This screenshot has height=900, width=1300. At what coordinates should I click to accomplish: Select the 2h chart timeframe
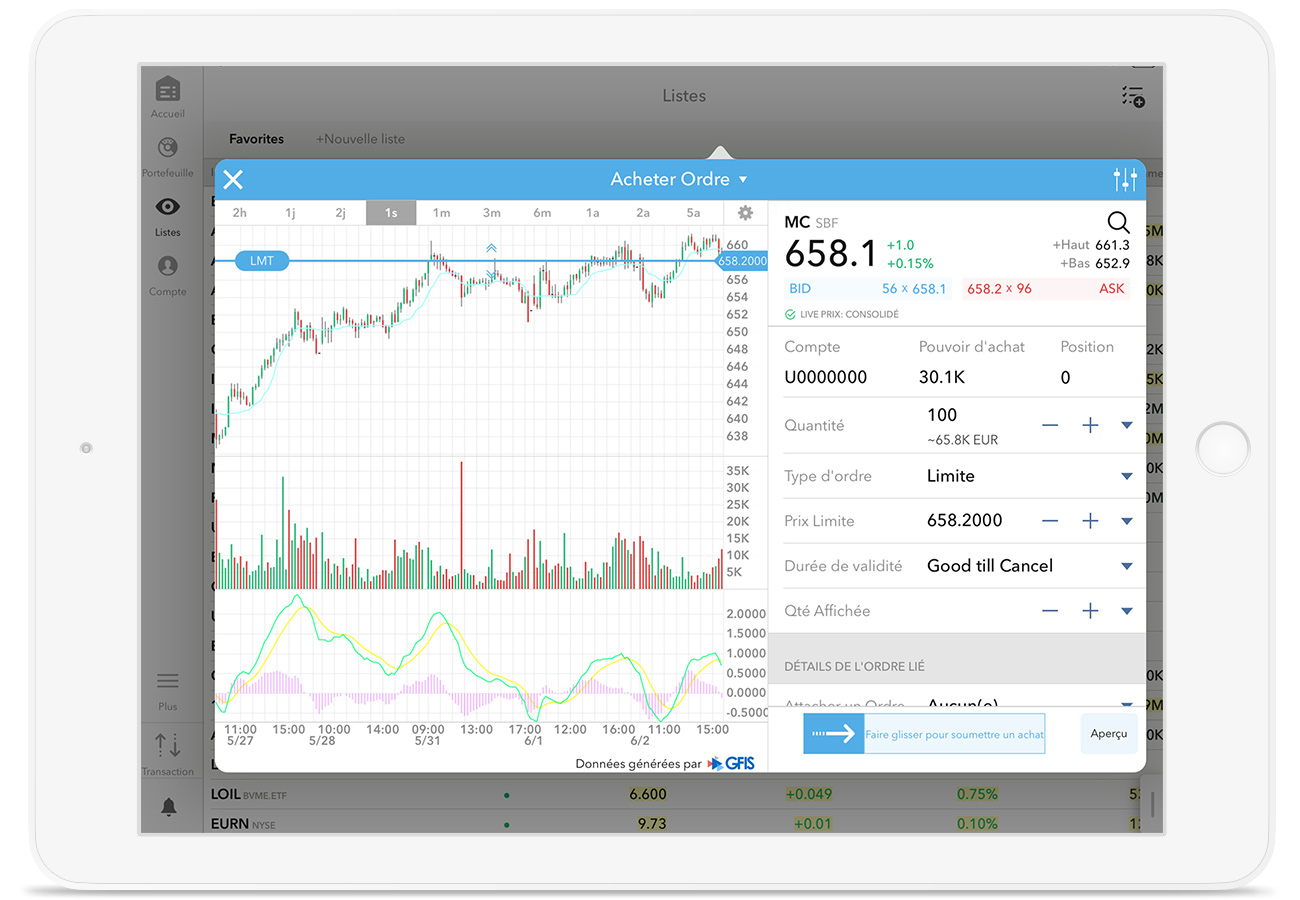[x=240, y=213]
